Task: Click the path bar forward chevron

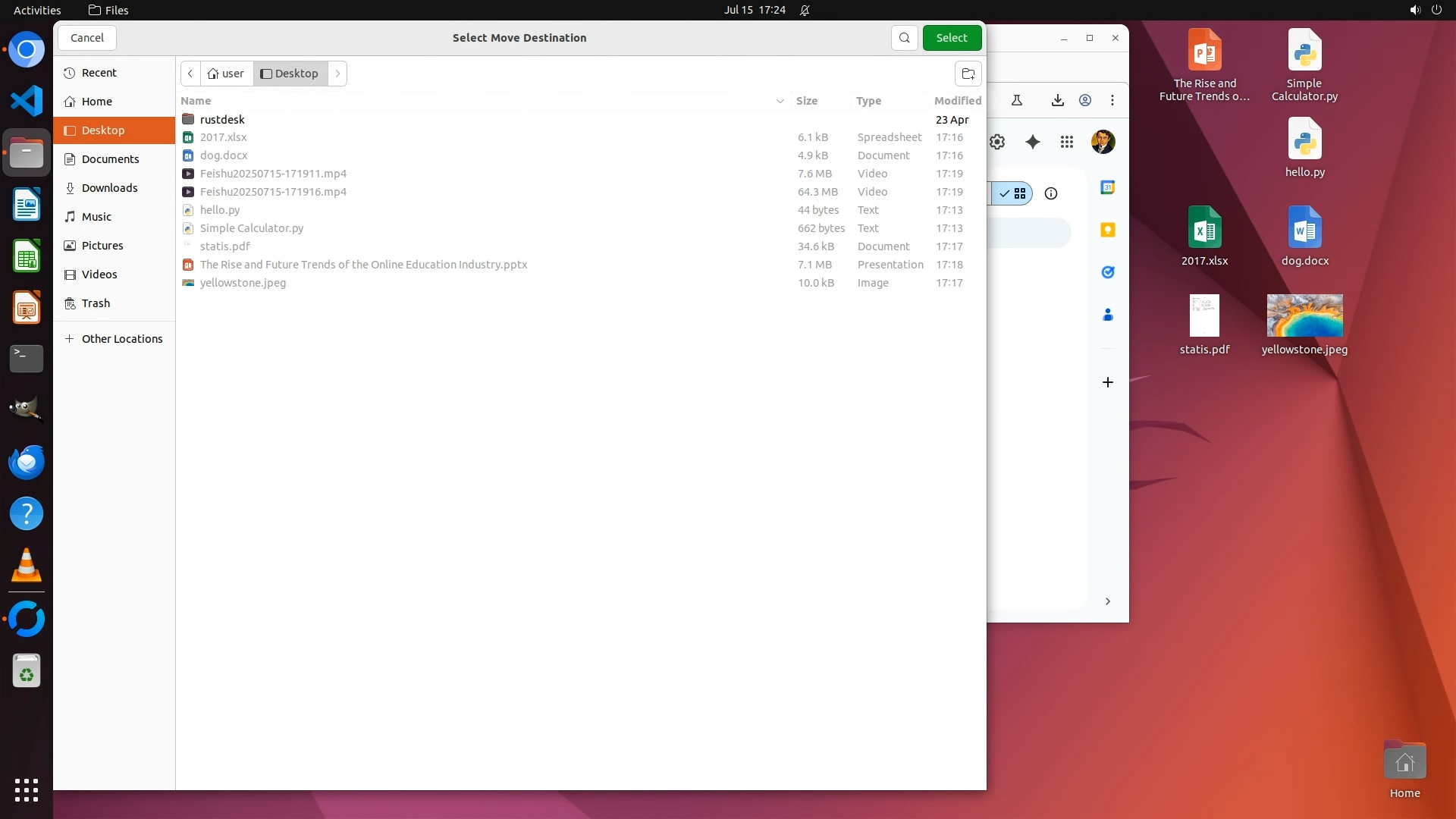Action: (337, 74)
